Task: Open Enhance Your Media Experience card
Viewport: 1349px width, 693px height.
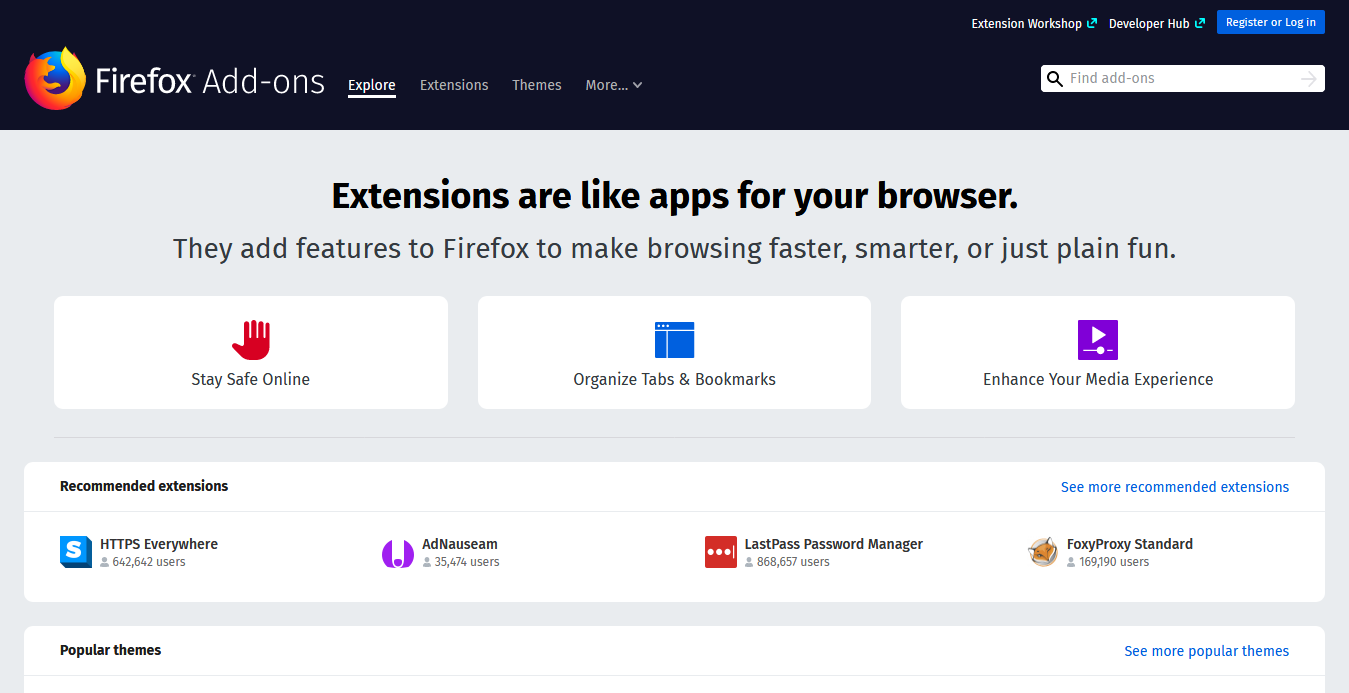Action: click(x=1098, y=352)
